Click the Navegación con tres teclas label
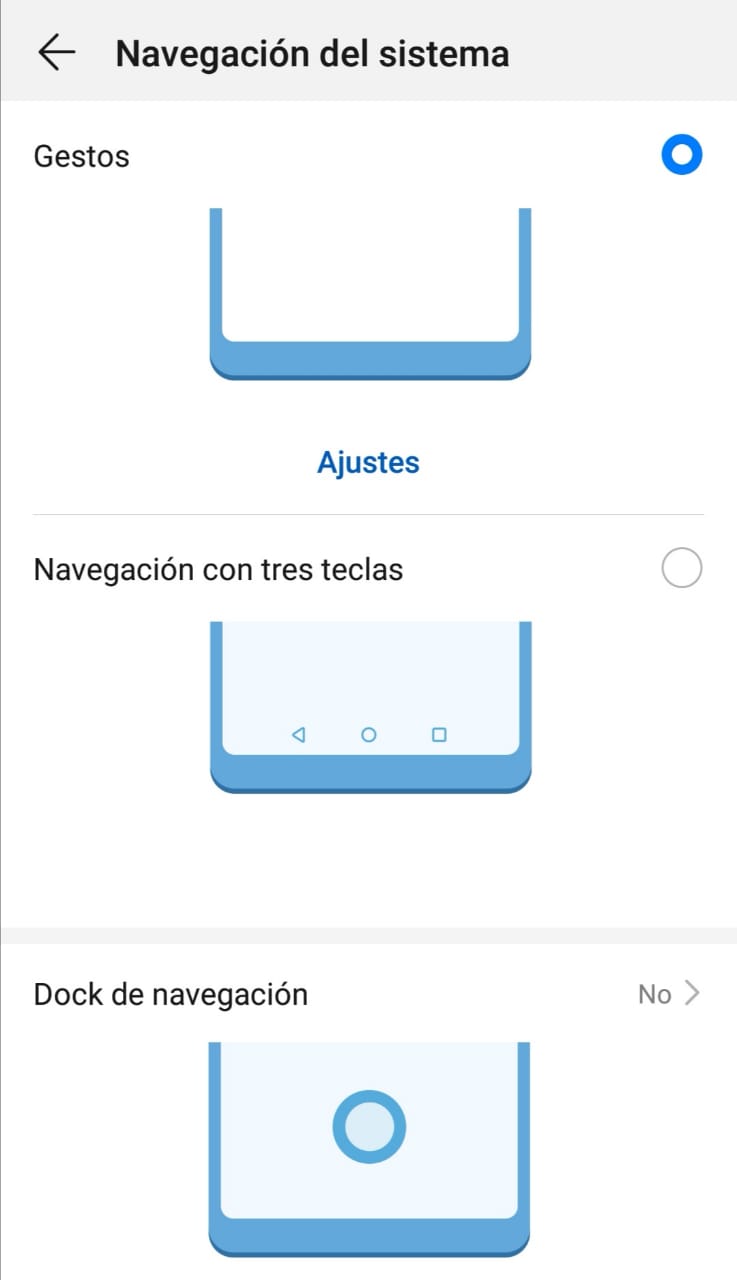The width and height of the screenshot is (737, 1280). click(x=218, y=569)
